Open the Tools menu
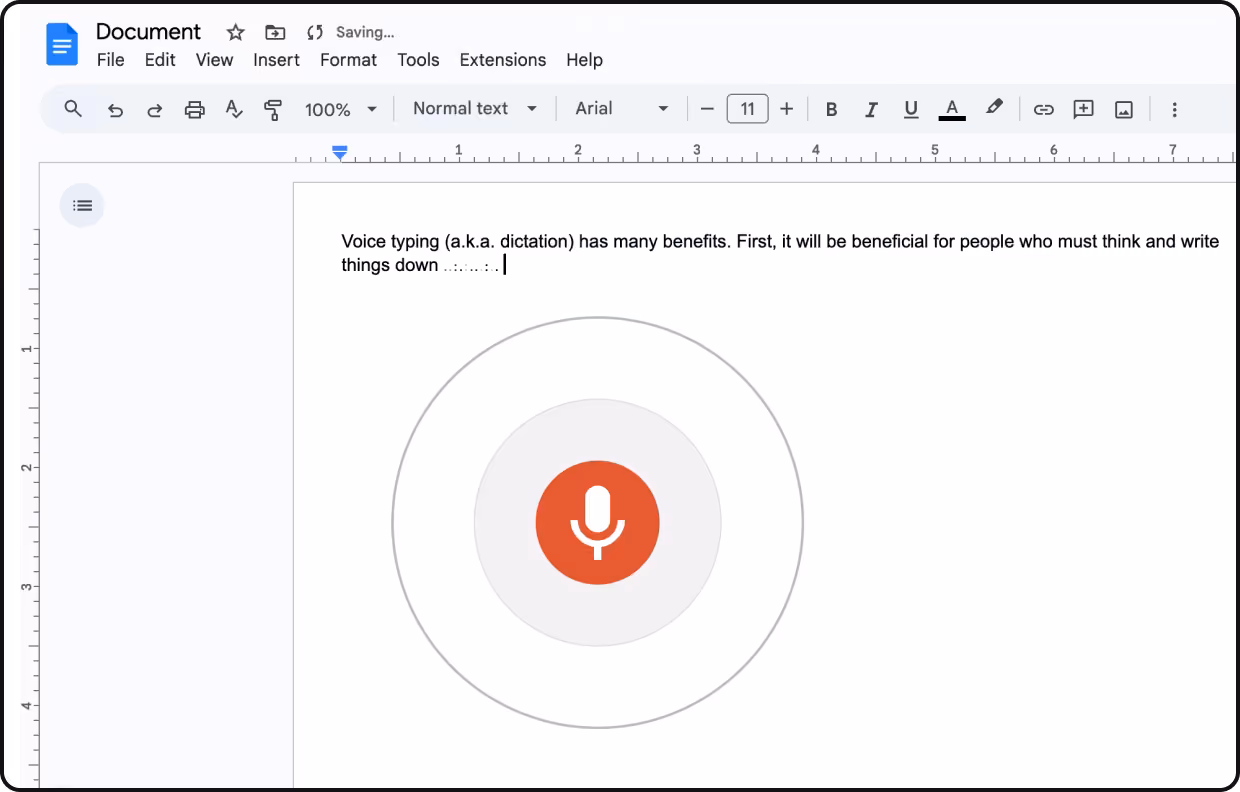 tap(418, 60)
